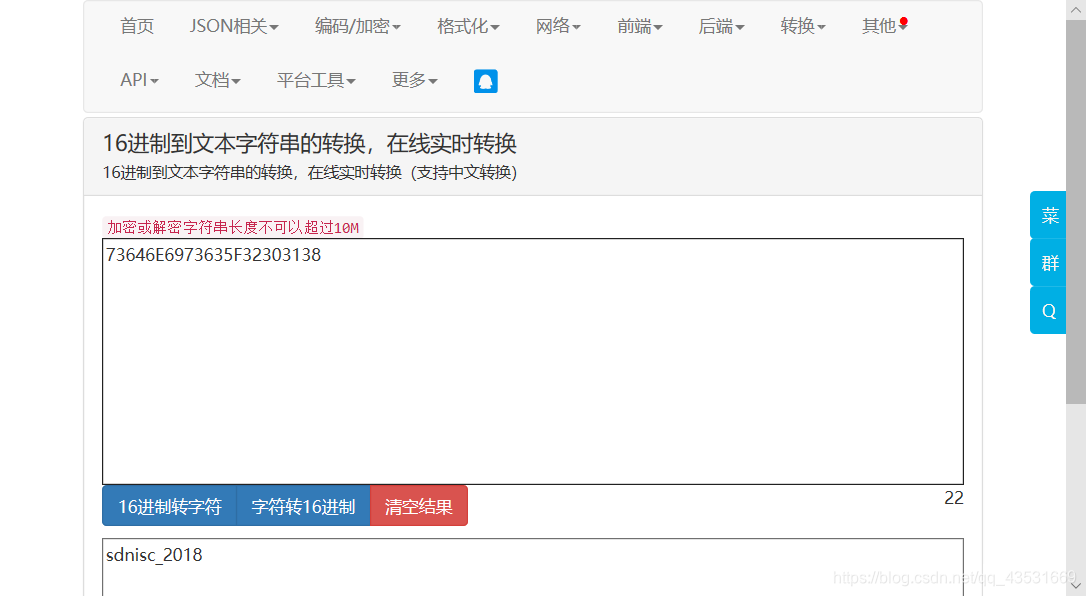Click the heading 16进制到文本字符串的转换，在线实时转换
This screenshot has width=1086, height=596.
[x=310, y=144]
